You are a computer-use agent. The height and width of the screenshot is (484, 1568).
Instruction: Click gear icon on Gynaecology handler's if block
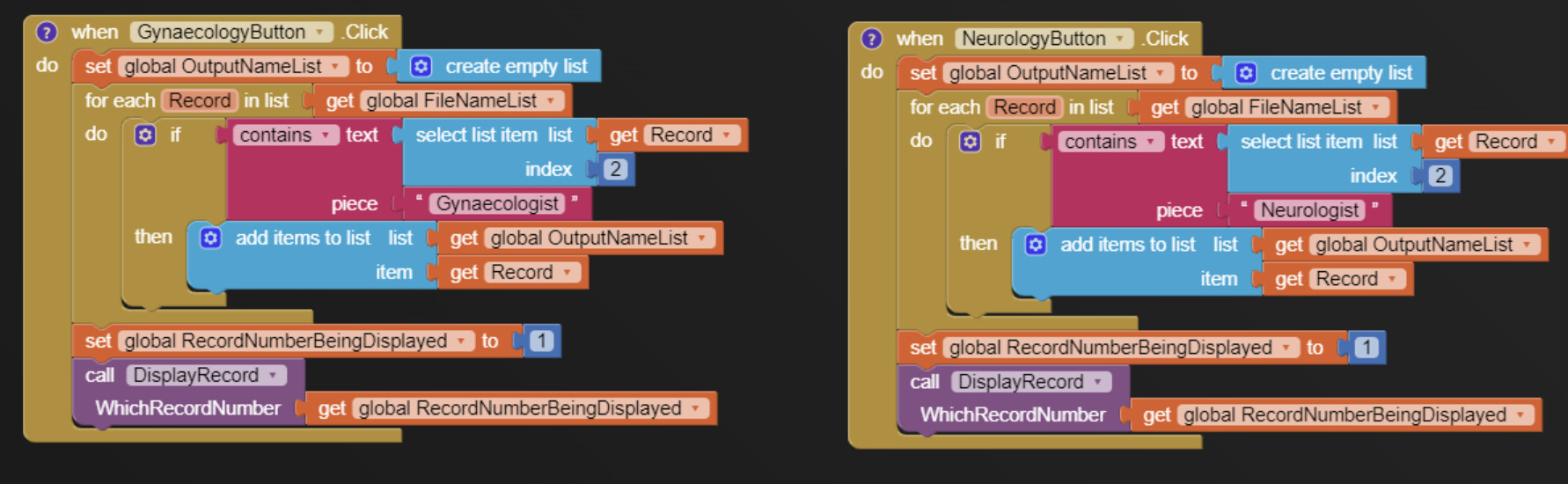[145, 135]
